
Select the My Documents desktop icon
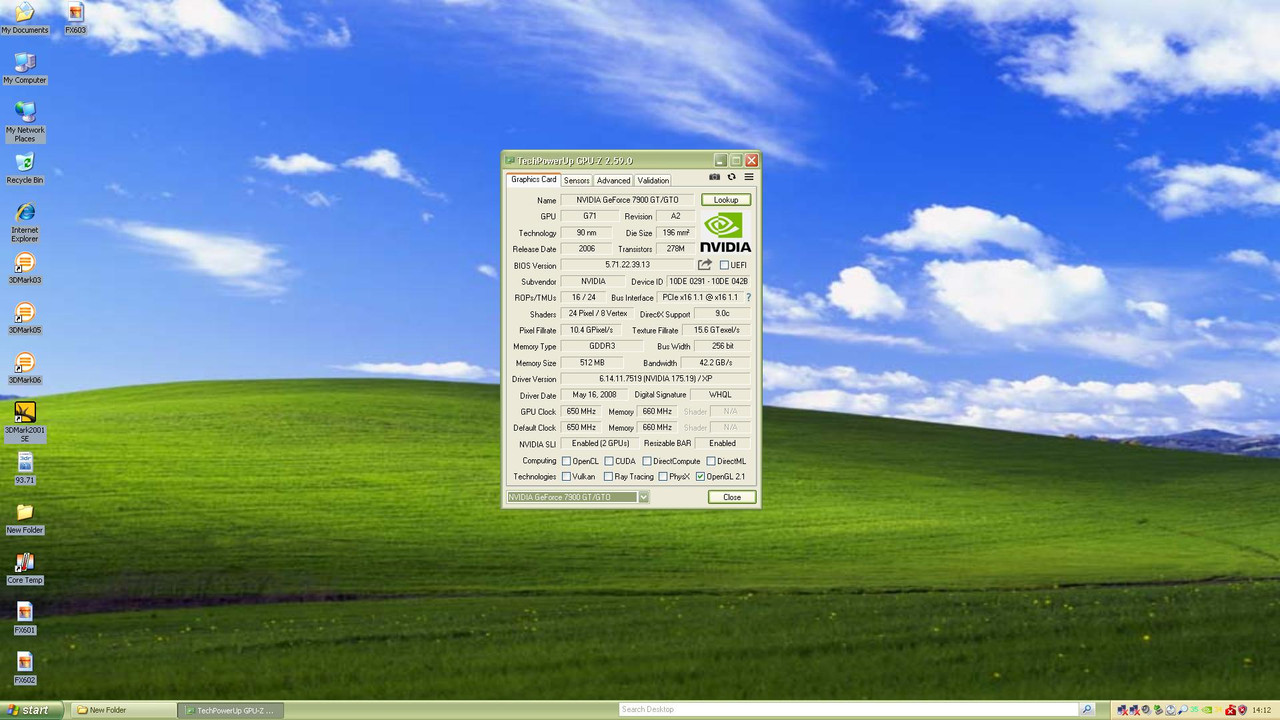(24, 19)
